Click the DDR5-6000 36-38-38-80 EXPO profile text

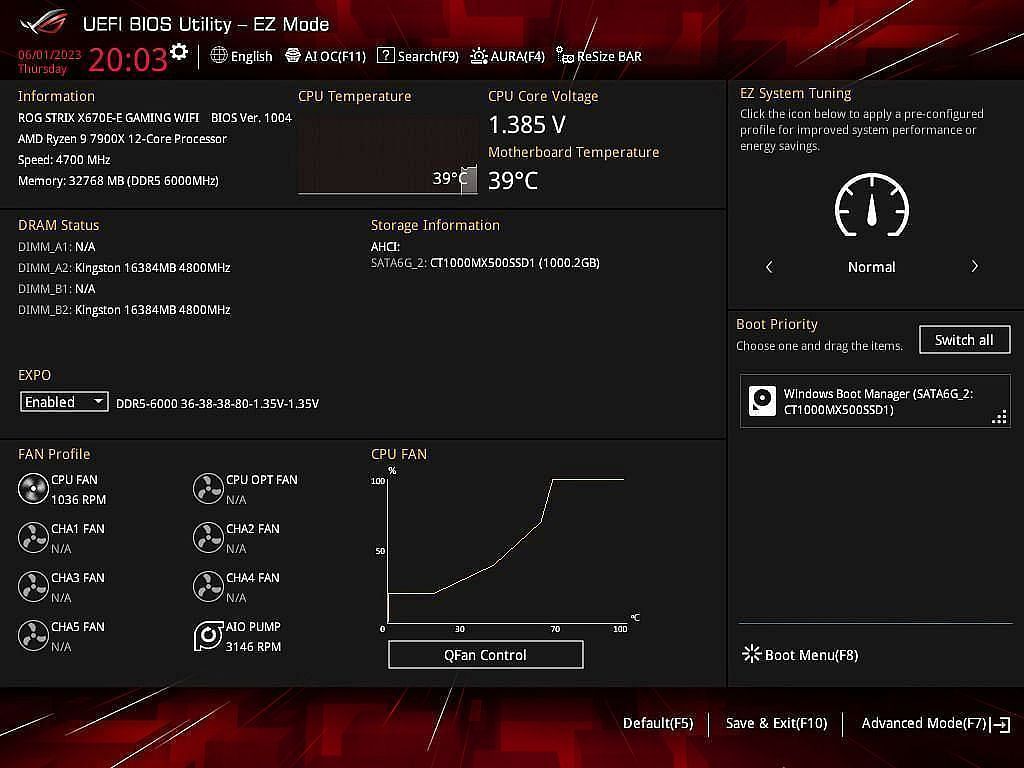click(x=217, y=404)
